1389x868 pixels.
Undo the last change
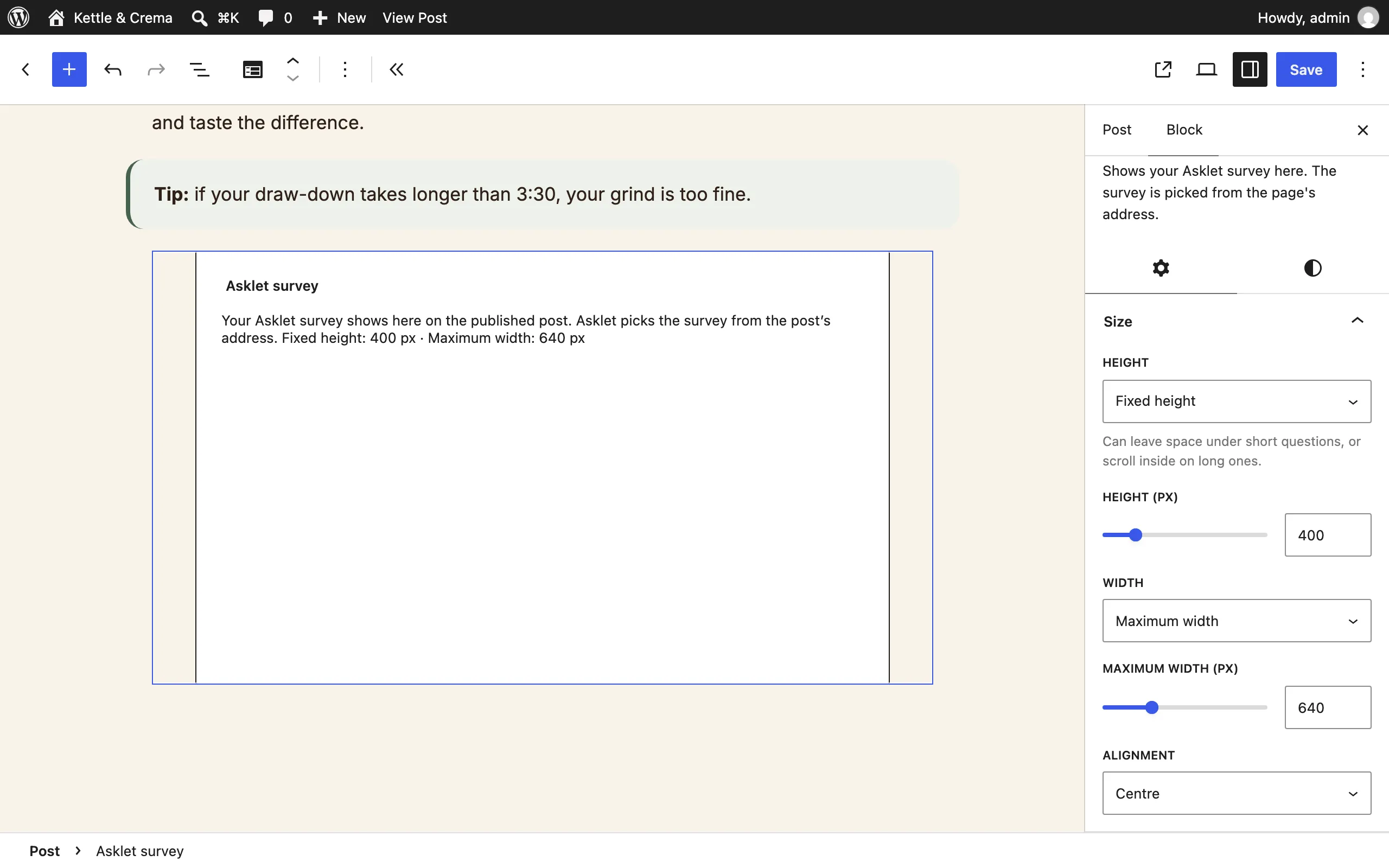tap(112, 69)
